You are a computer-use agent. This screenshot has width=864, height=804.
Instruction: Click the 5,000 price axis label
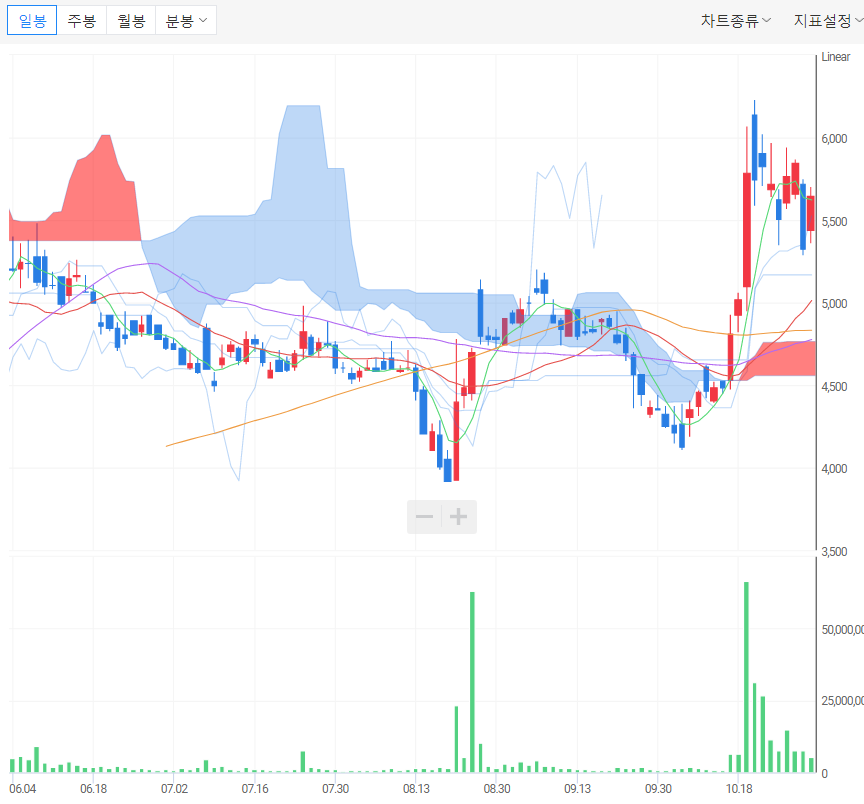[834, 304]
